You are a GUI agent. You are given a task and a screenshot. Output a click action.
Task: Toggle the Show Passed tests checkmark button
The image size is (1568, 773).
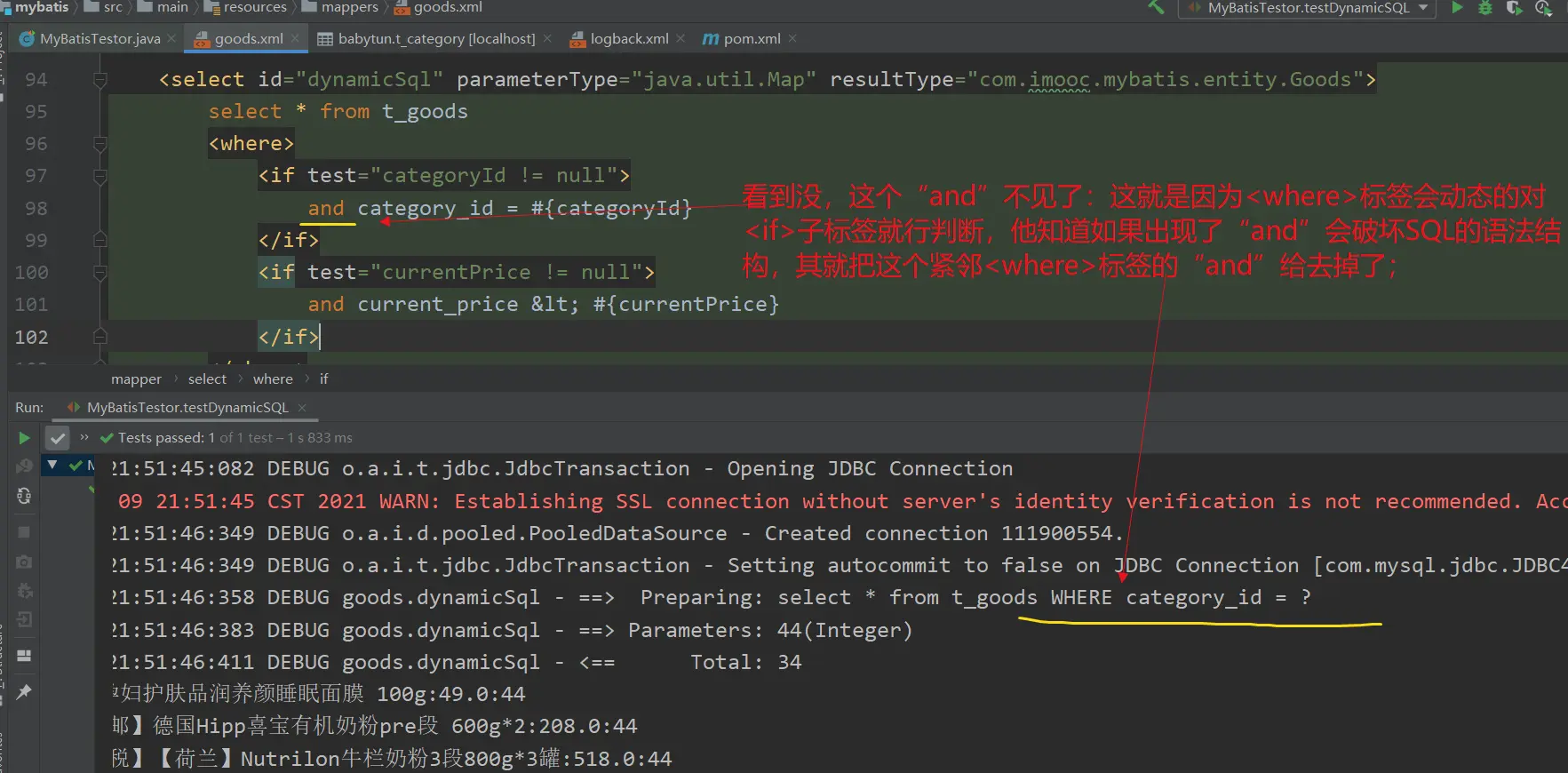point(58,438)
